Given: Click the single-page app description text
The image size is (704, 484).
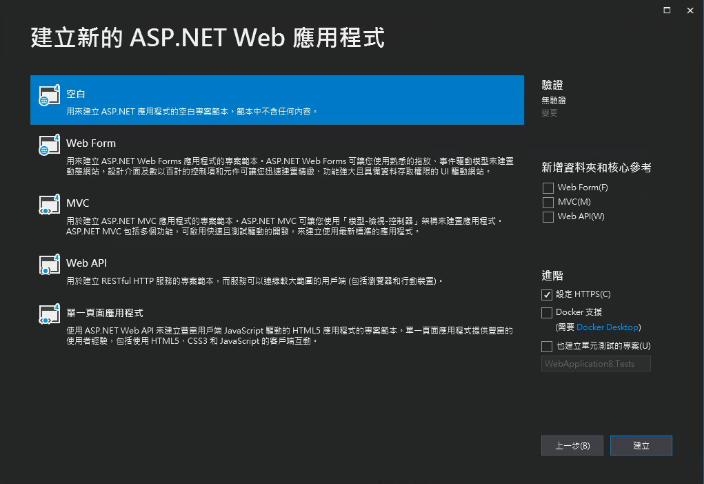Looking at the screenshot, I should [x=290, y=336].
